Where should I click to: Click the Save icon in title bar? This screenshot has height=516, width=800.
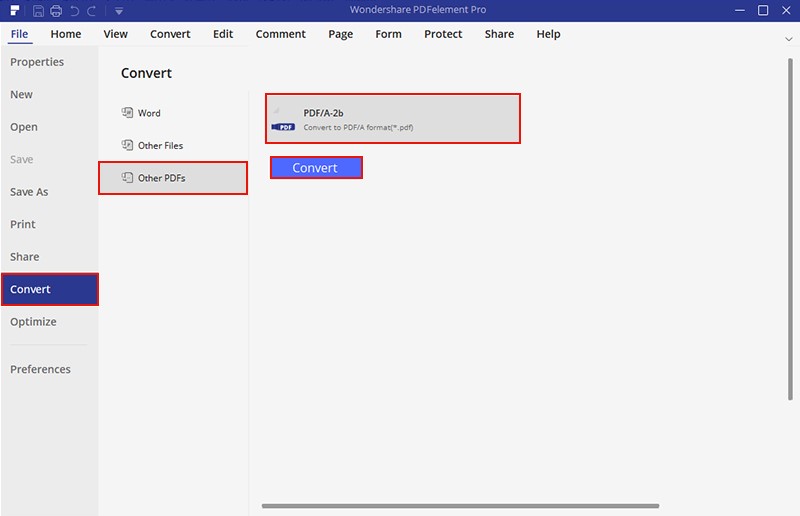tap(38, 11)
